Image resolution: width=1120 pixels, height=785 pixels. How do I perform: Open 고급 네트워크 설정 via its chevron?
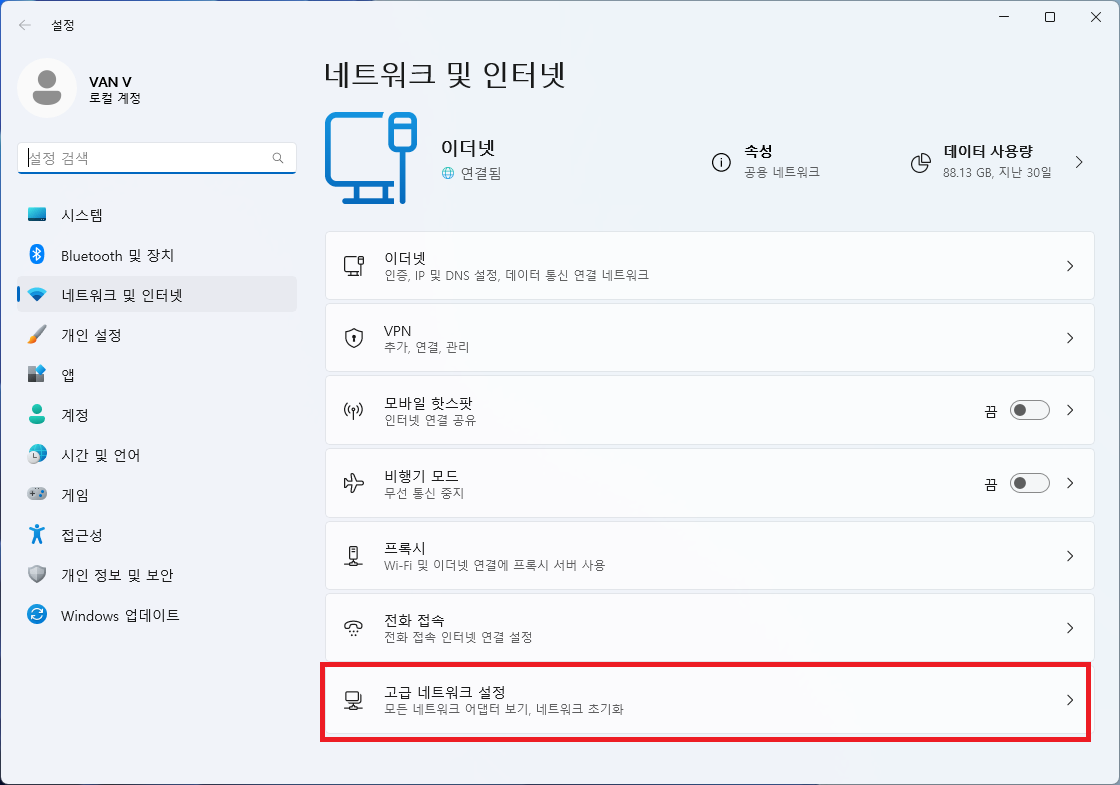tap(1068, 700)
